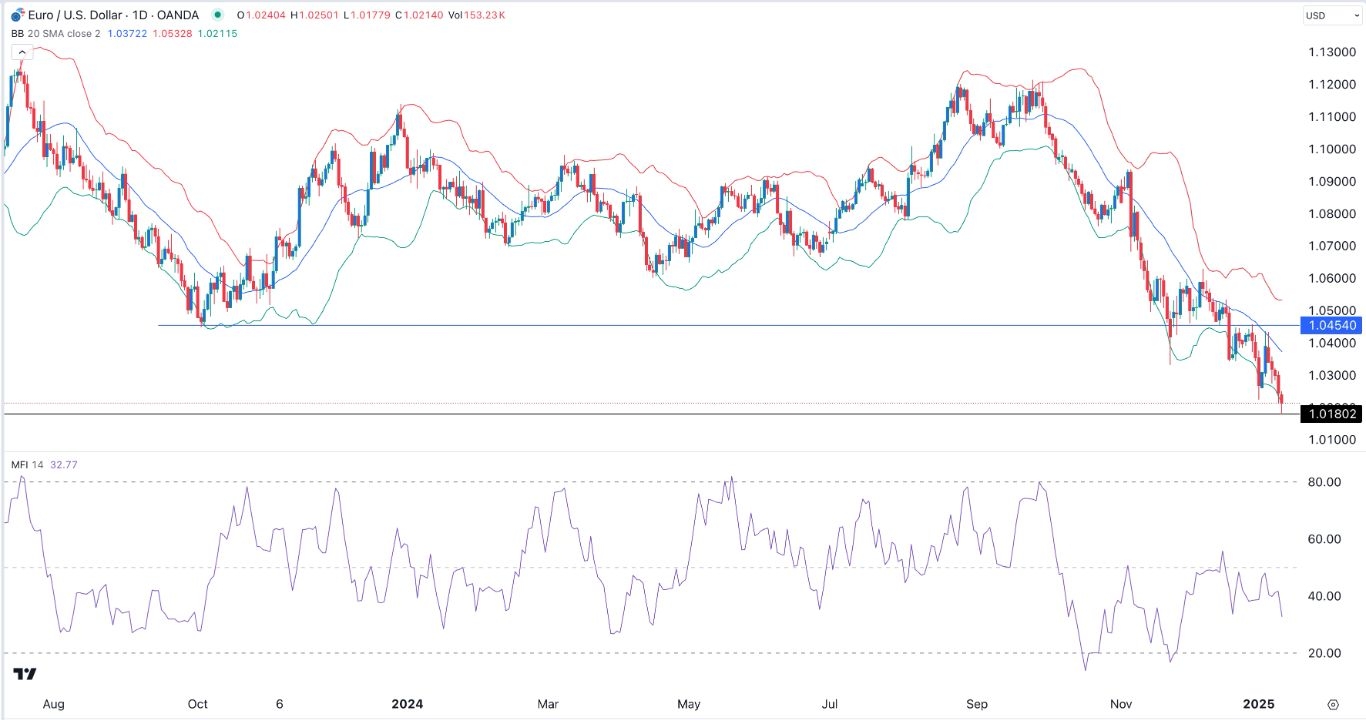Click the May marker on time axis
This screenshot has width=1366, height=720.
coord(688,704)
